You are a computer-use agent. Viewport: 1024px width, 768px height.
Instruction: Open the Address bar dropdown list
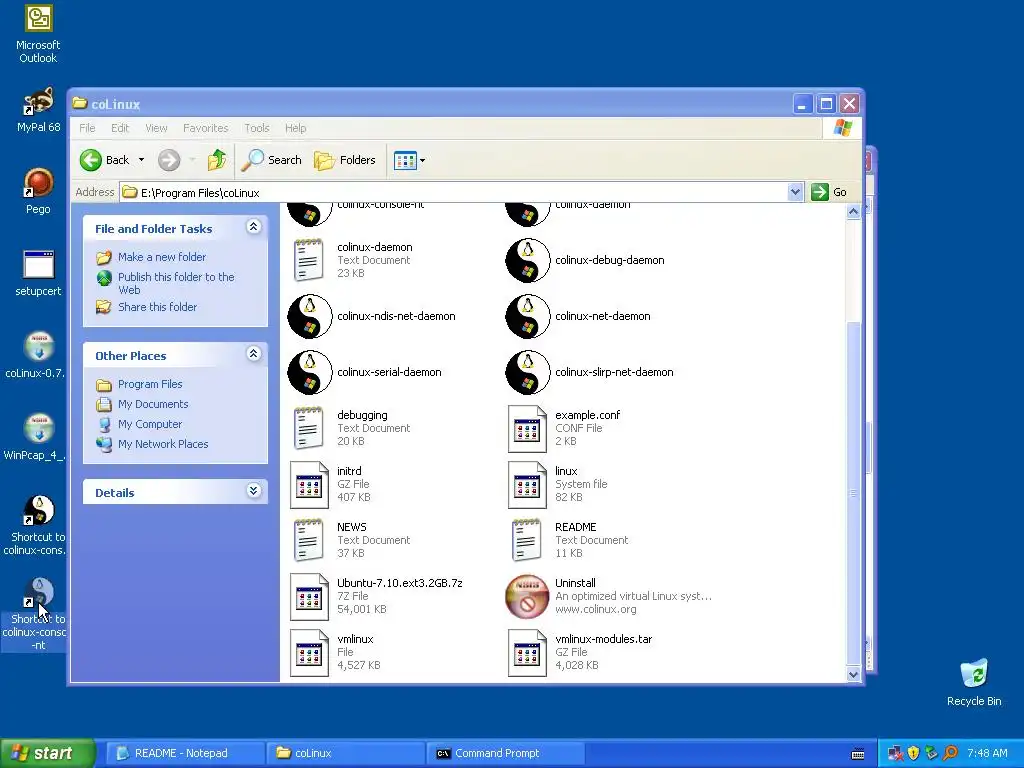click(x=795, y=192)
